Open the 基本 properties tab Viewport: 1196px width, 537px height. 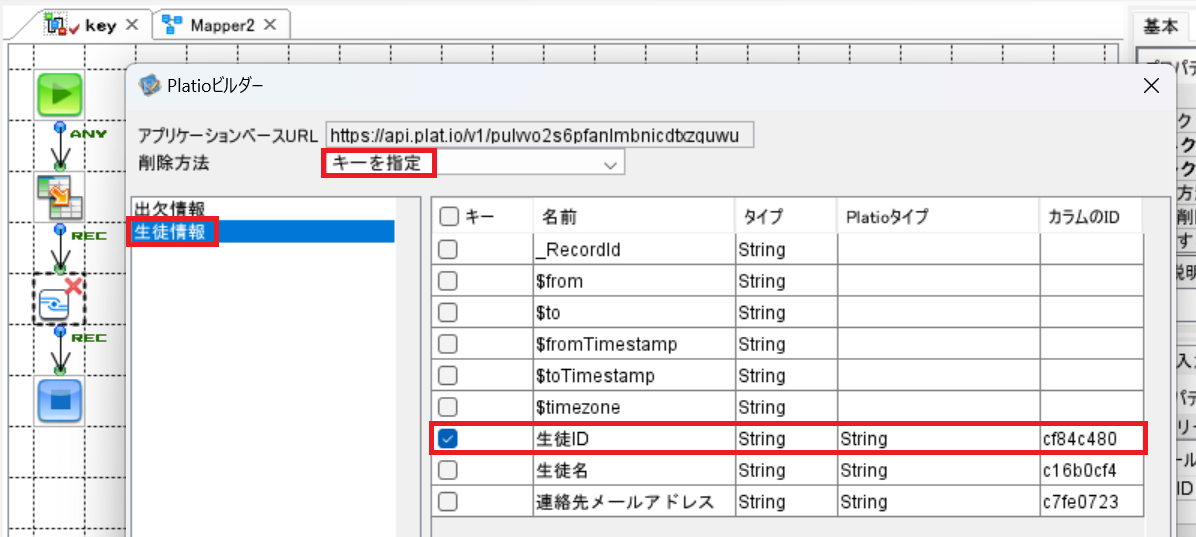[1160, 27]
